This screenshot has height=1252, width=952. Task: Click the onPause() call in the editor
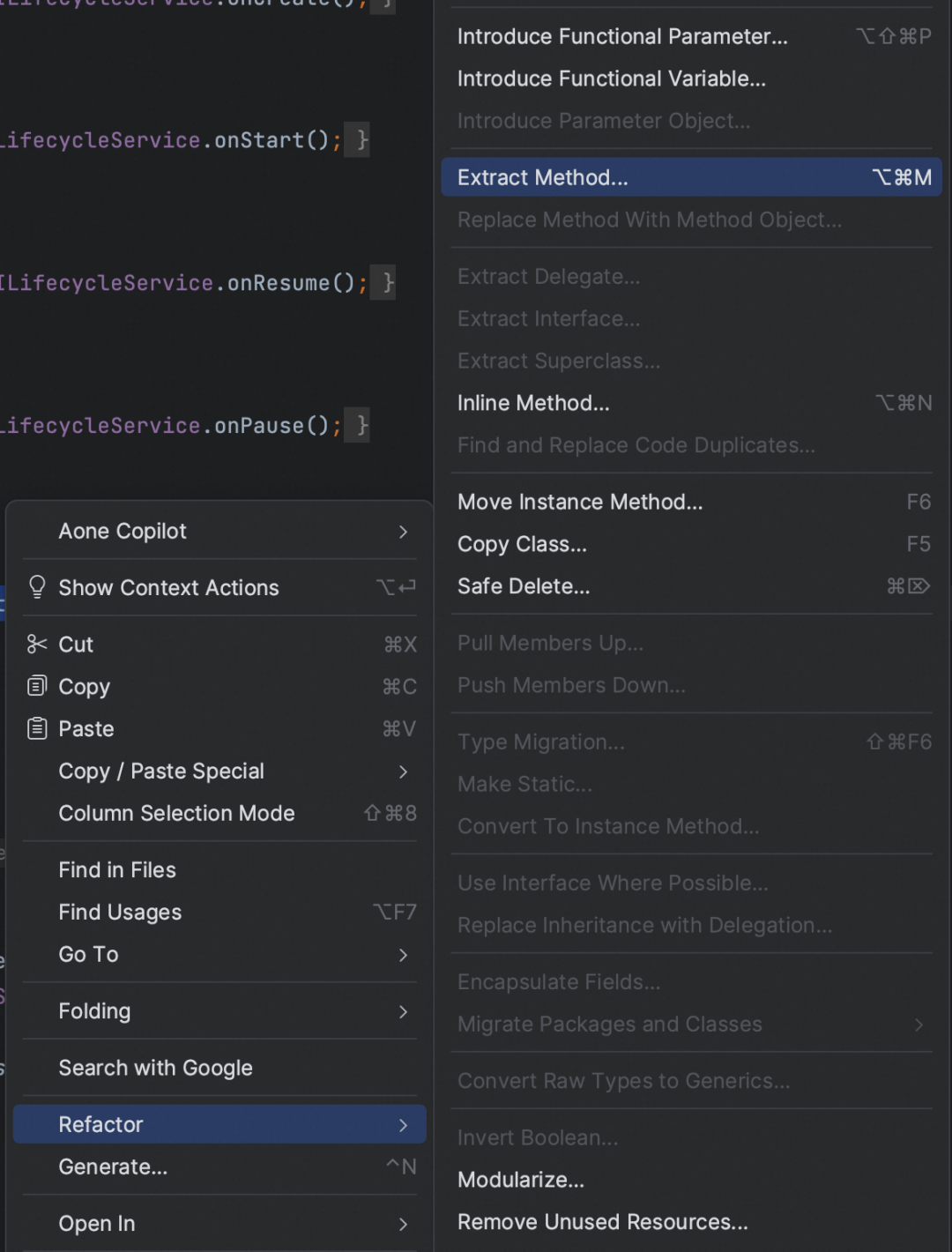[271, 426]
